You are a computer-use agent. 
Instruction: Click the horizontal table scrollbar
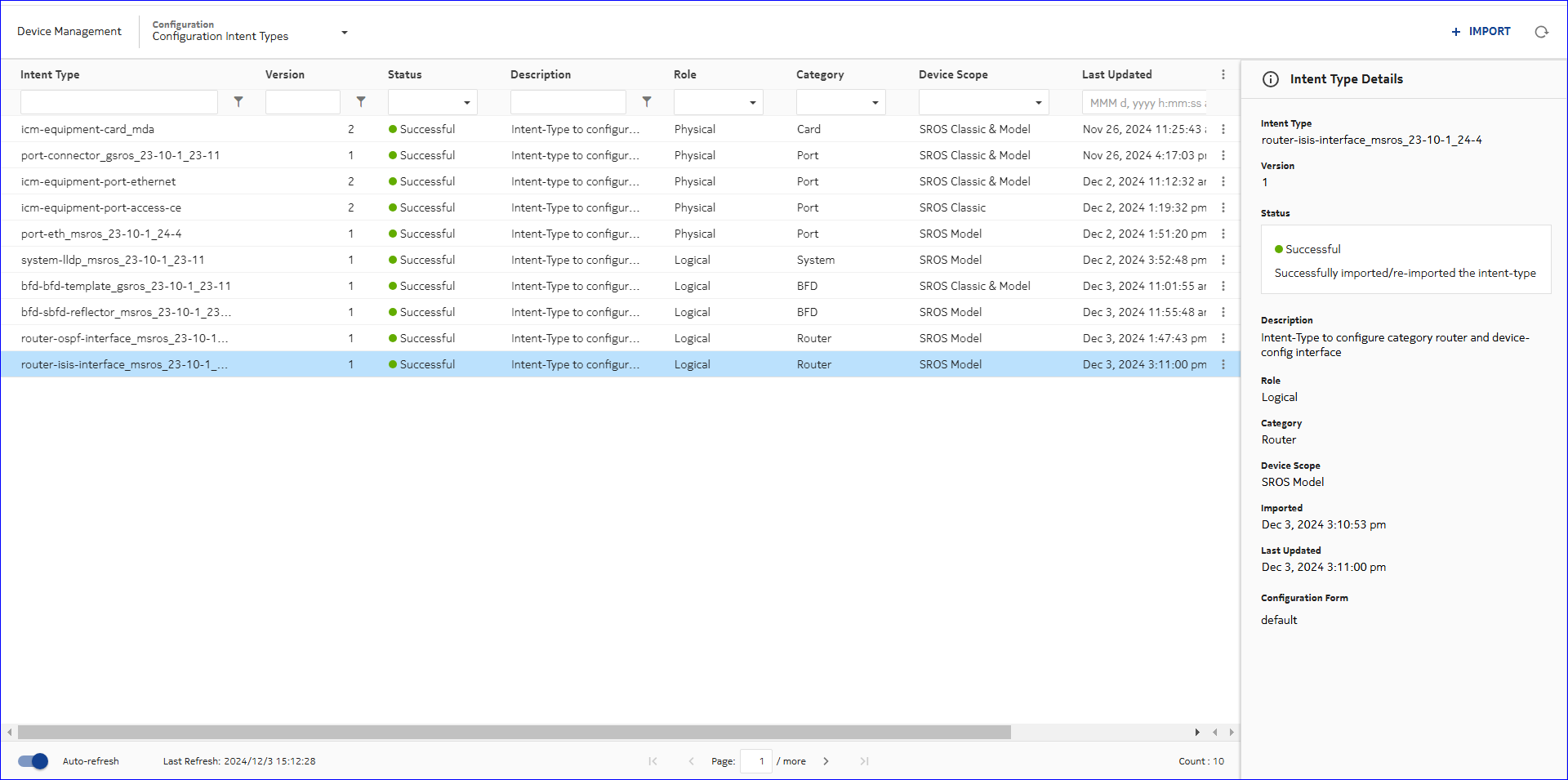point(514,733)
